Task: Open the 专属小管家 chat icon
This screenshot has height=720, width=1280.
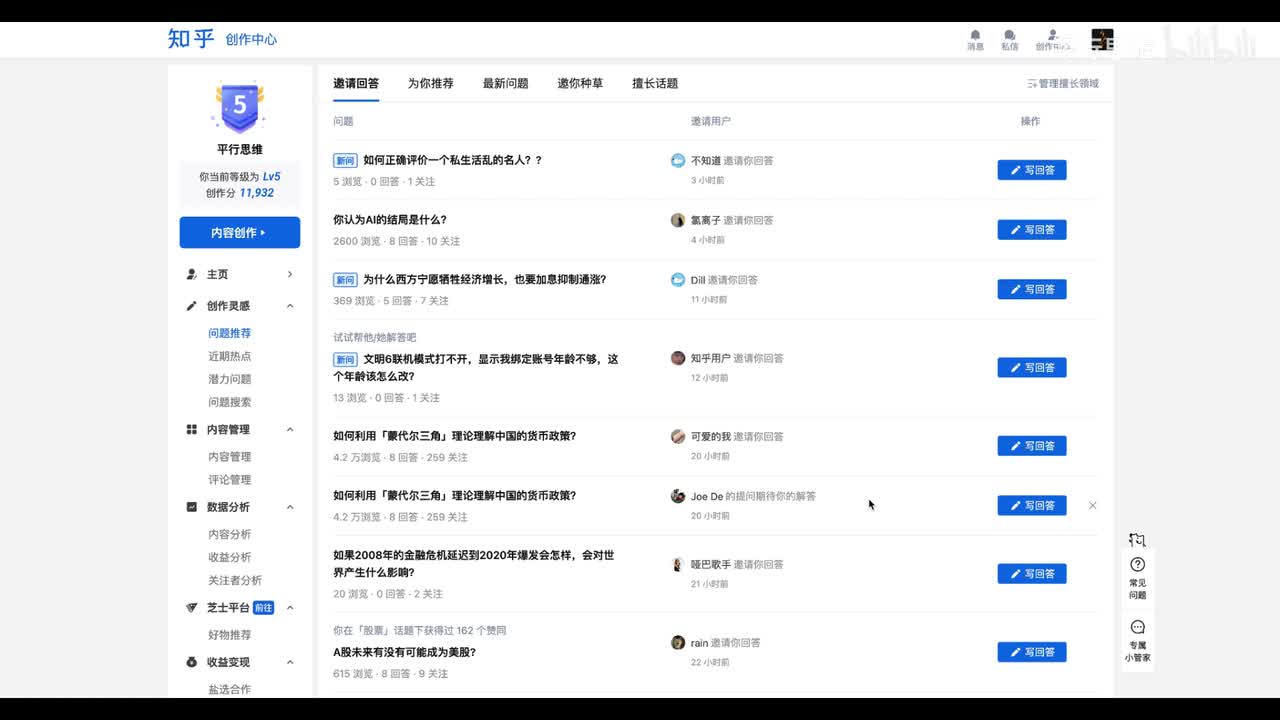Action: click(x=1137, y=628)
